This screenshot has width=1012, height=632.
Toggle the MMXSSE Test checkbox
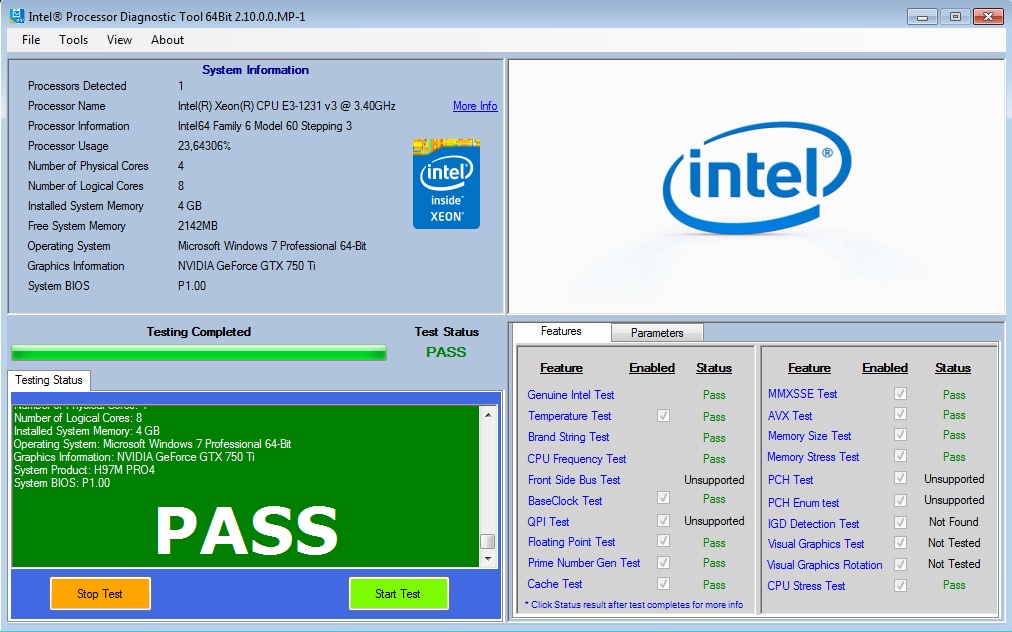[x=900, y=393]
